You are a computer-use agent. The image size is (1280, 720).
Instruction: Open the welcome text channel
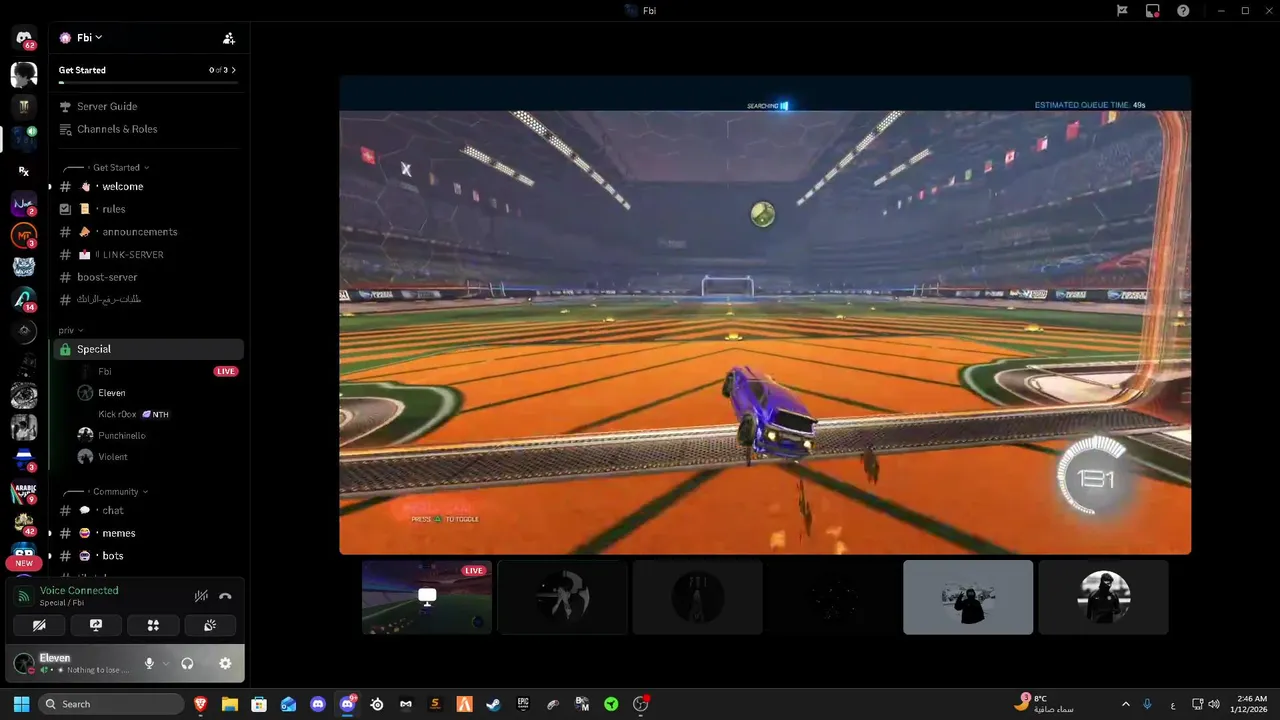148,187
